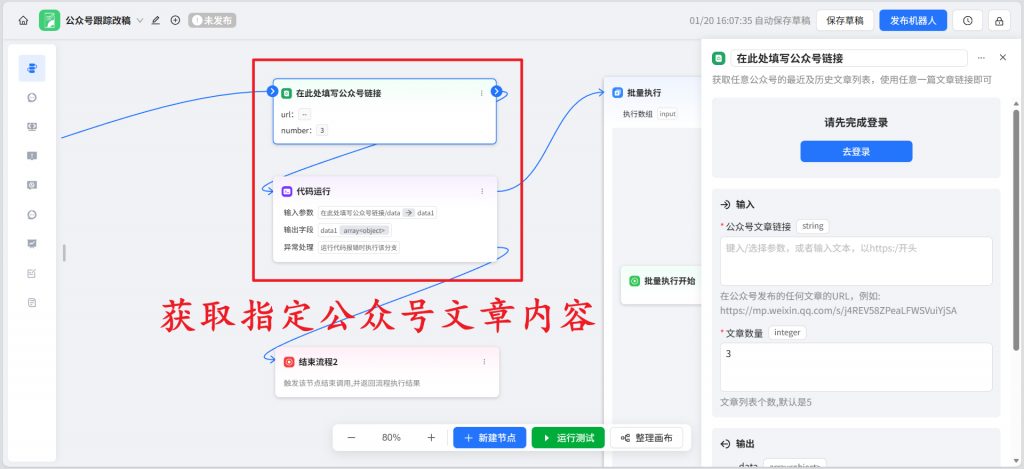This screenshot has height=469, width=1024.
Task: Click the url value in the node
Action: [x=305, y=114]
